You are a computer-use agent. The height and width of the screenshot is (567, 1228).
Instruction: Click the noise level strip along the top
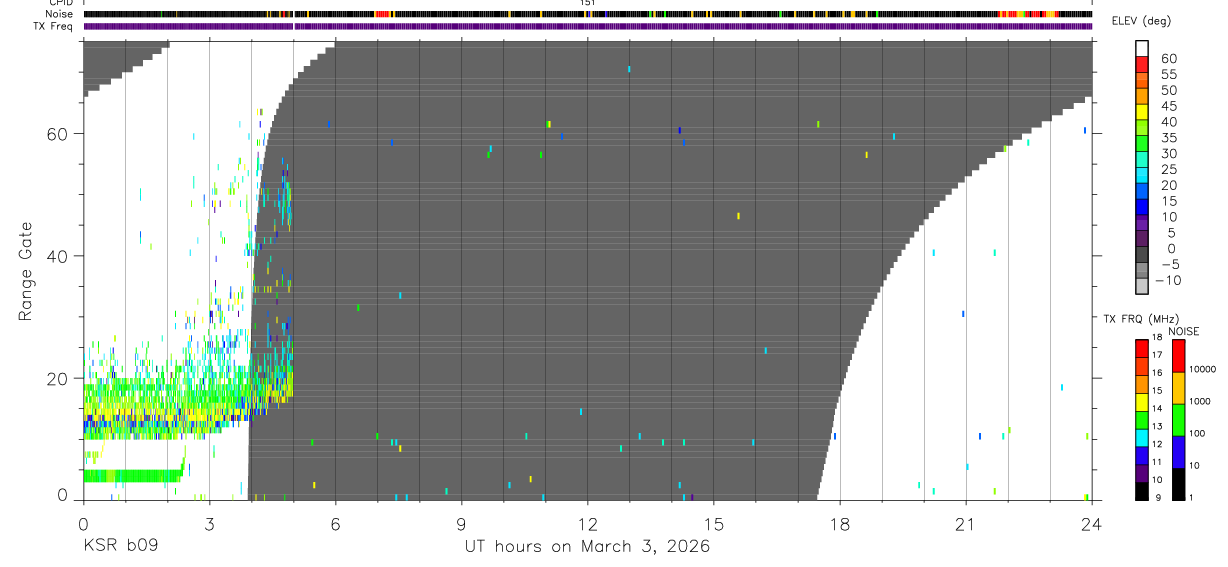587,14
